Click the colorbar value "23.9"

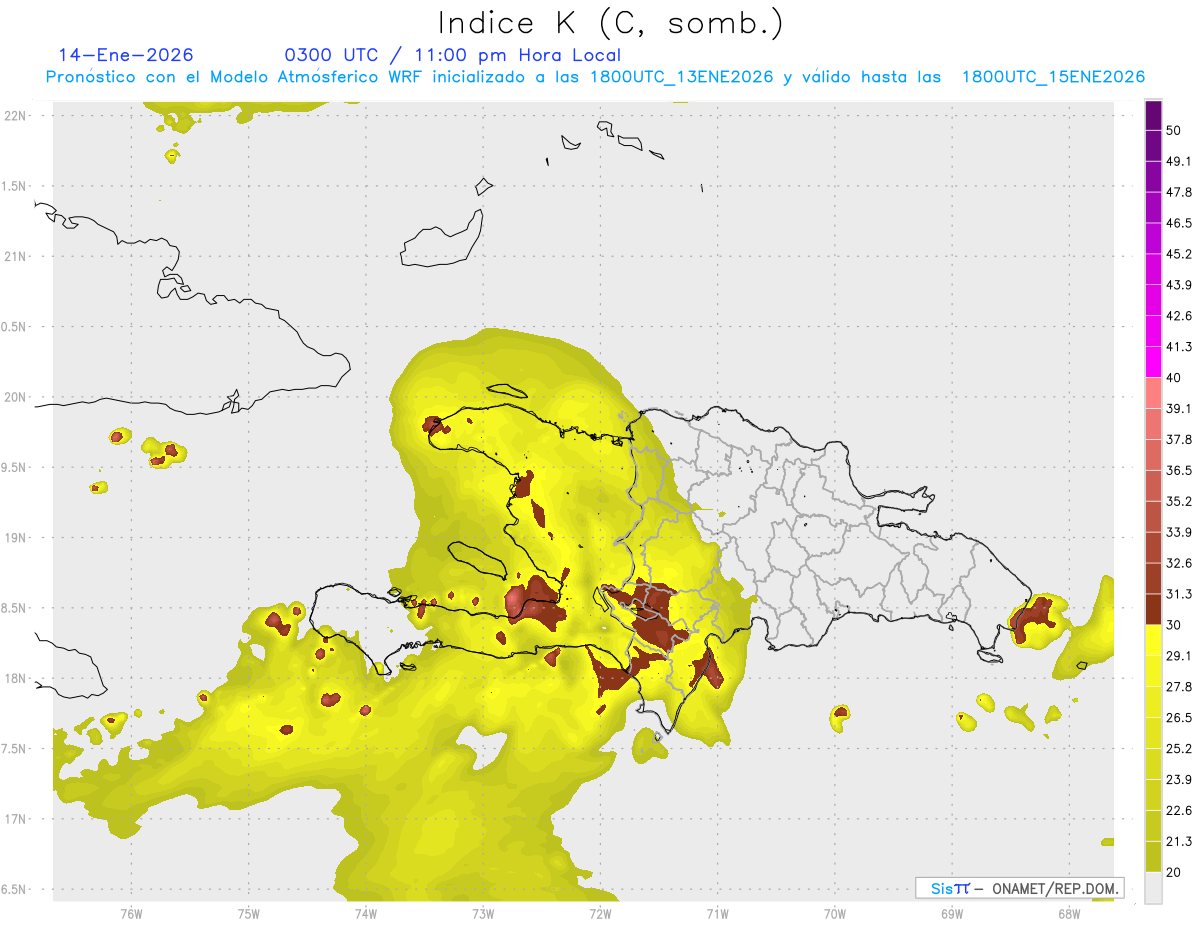1179,779
